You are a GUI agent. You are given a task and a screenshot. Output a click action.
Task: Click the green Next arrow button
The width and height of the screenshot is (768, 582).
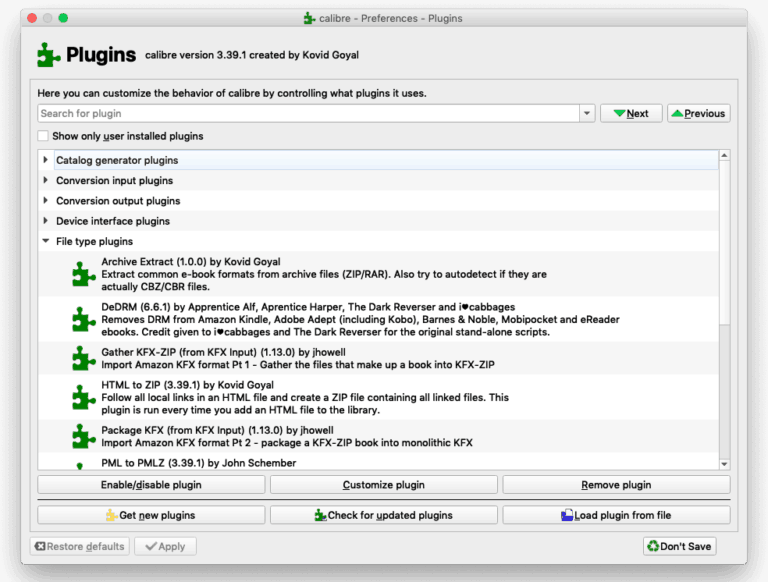tap(631, 114)
